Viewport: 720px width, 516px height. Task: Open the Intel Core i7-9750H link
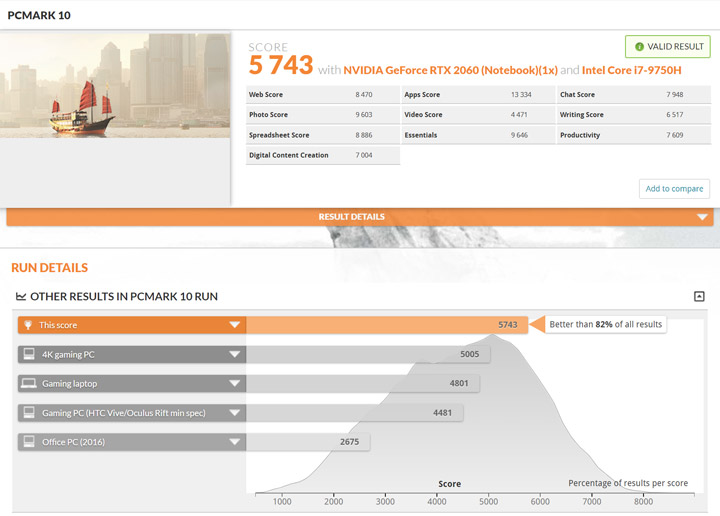coord(631,70)
